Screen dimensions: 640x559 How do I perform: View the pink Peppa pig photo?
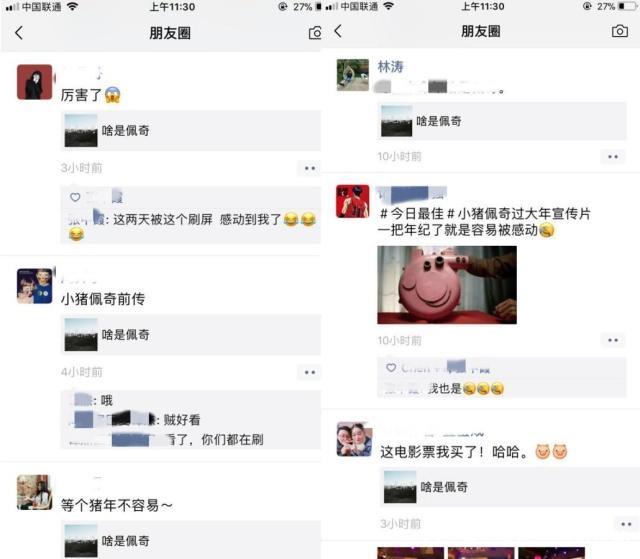point(447,285)
